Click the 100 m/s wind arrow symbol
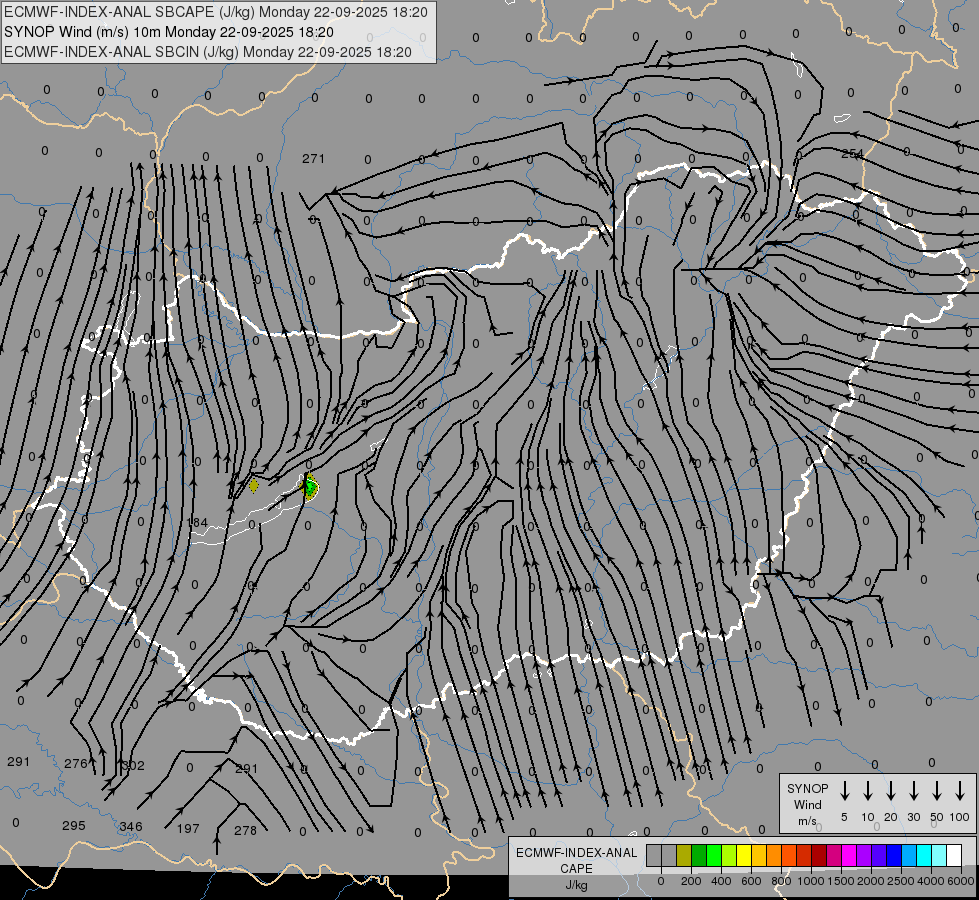Viewport: 979px width, 900px height. 960,791
